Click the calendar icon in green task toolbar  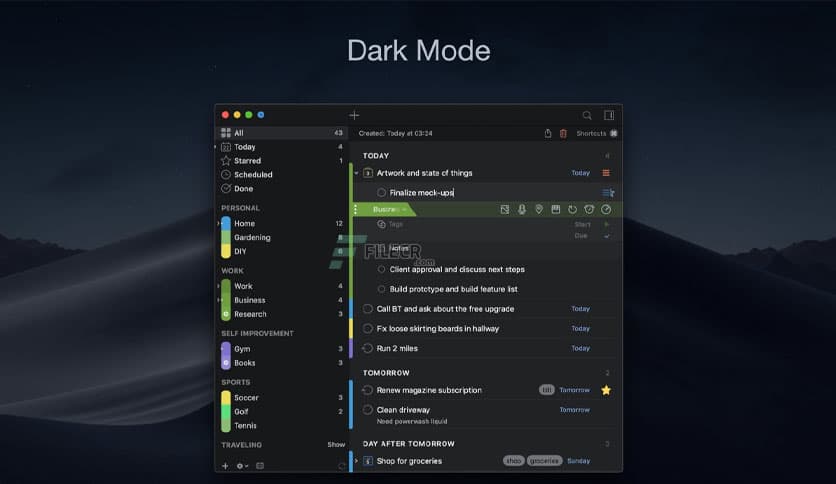click(556, 209)
